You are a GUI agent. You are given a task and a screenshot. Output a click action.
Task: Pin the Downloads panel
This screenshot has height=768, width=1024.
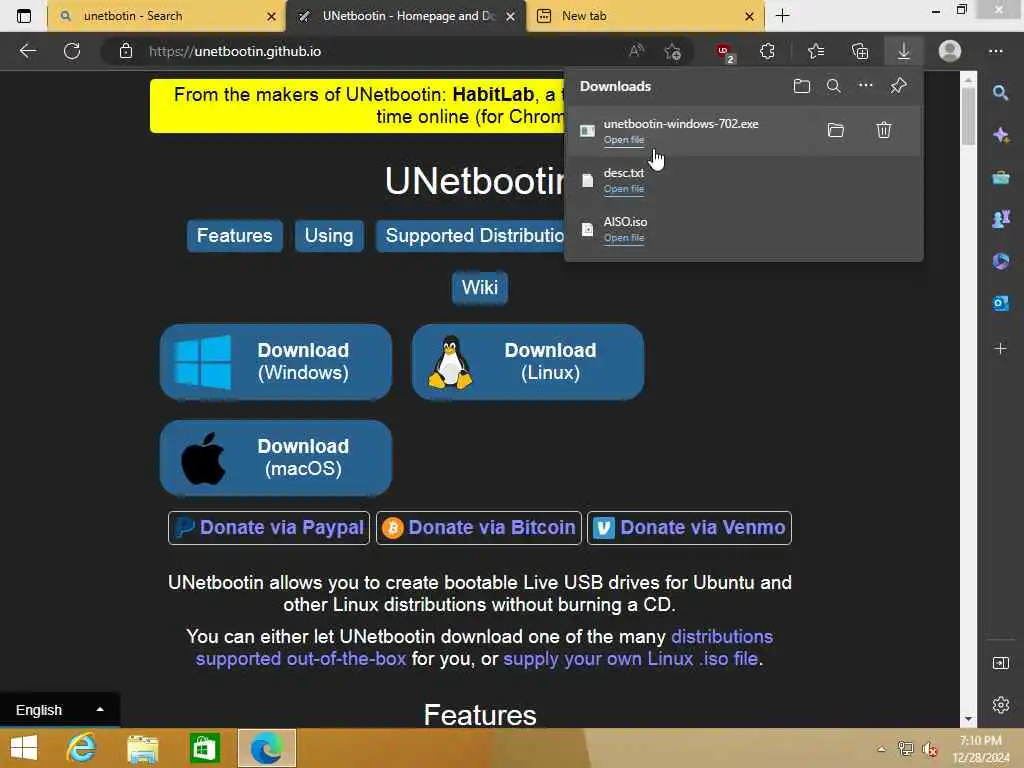coord(899,86)
